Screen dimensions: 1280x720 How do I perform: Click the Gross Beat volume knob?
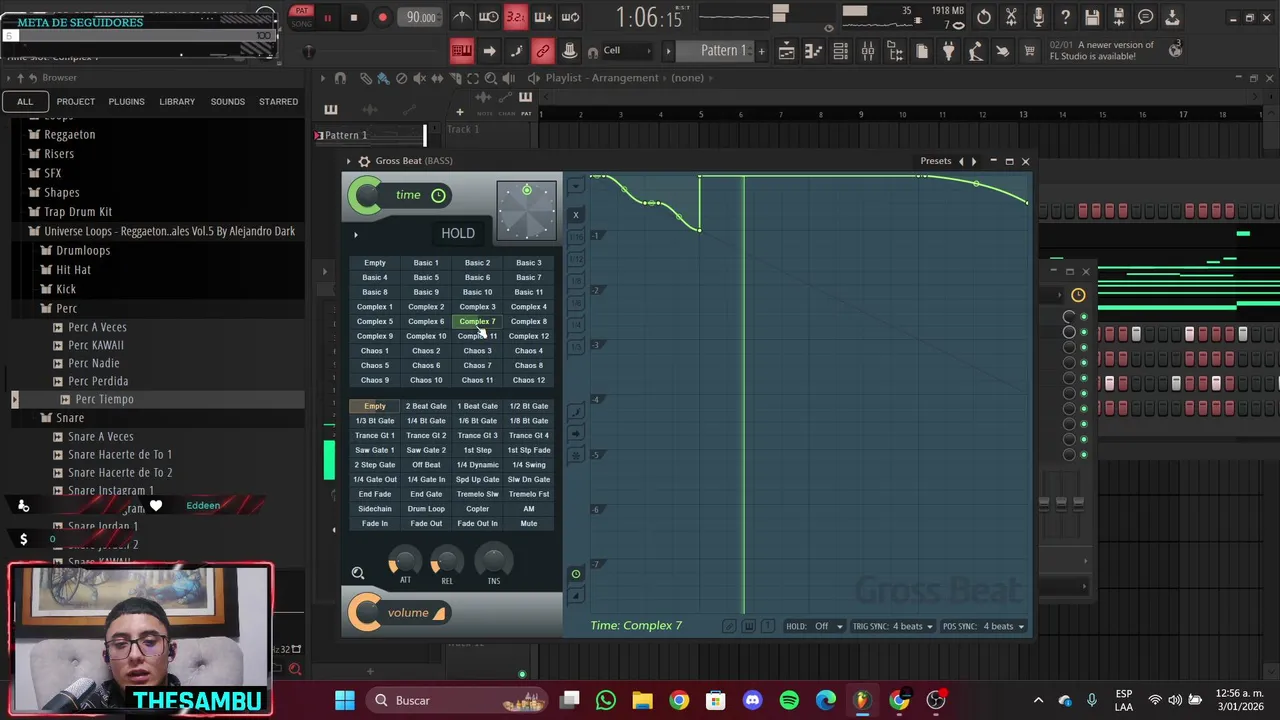point(367,612)
